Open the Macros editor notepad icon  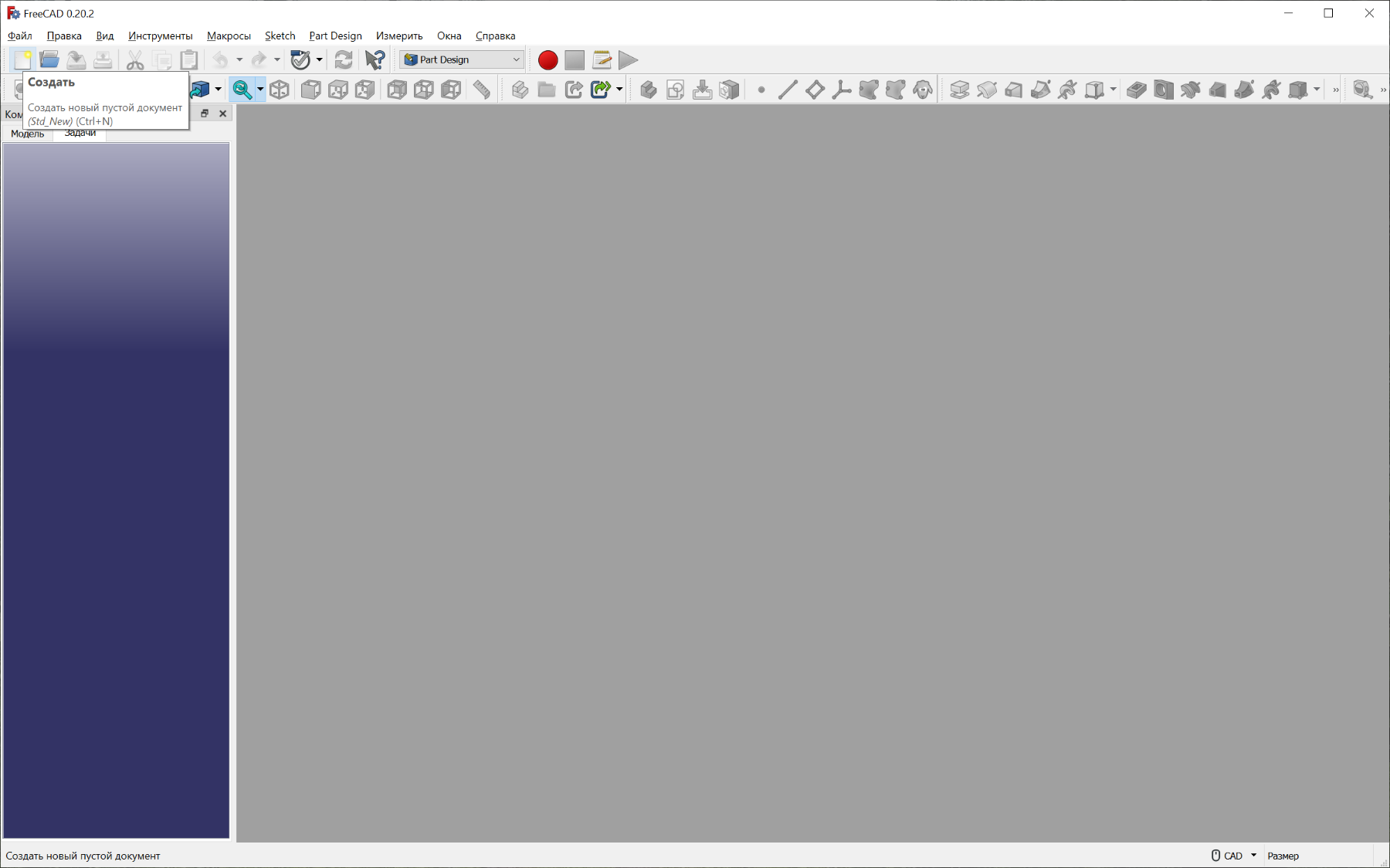pos(602,59)
